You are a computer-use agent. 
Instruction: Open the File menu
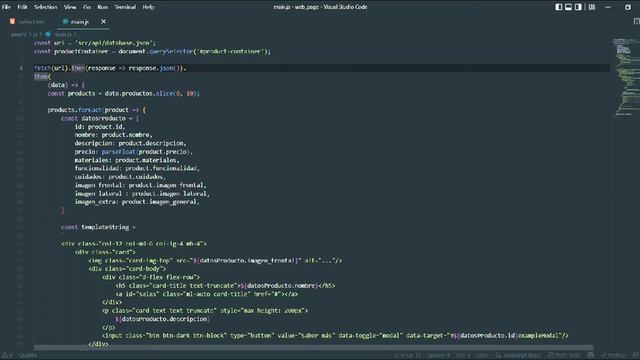tap(6, 7)
